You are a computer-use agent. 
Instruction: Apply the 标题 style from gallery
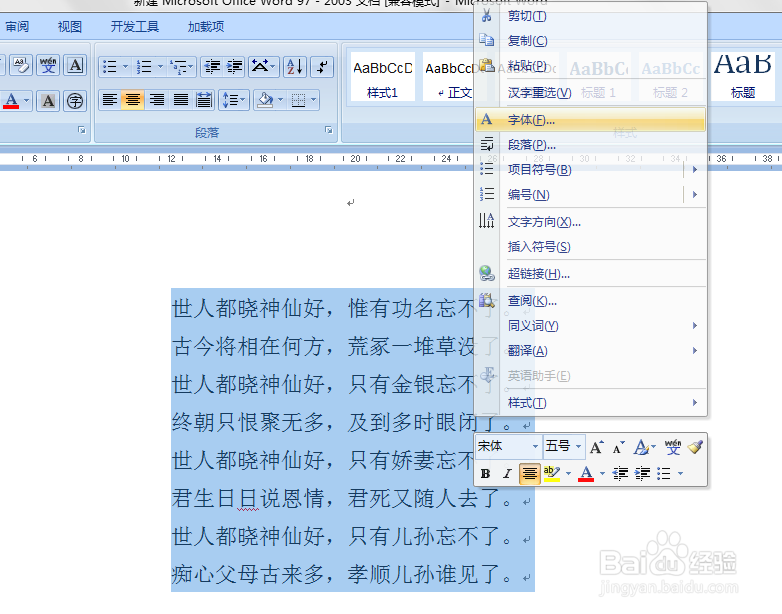743,77
